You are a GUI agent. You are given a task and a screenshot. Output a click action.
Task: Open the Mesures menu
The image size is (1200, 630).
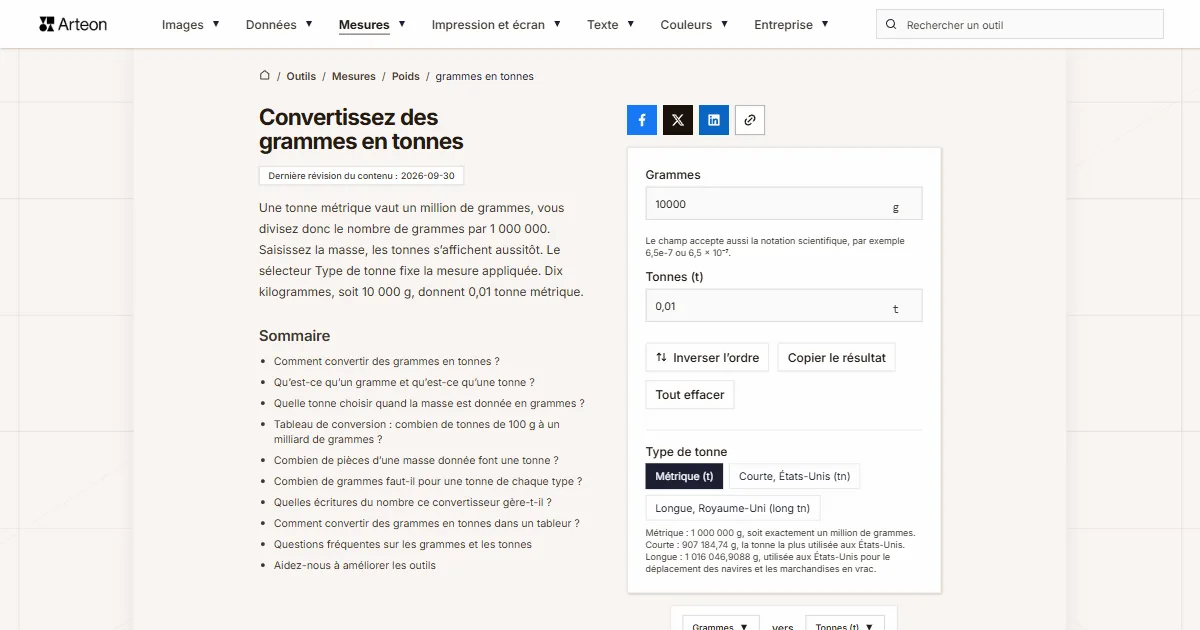click(372, 25)
